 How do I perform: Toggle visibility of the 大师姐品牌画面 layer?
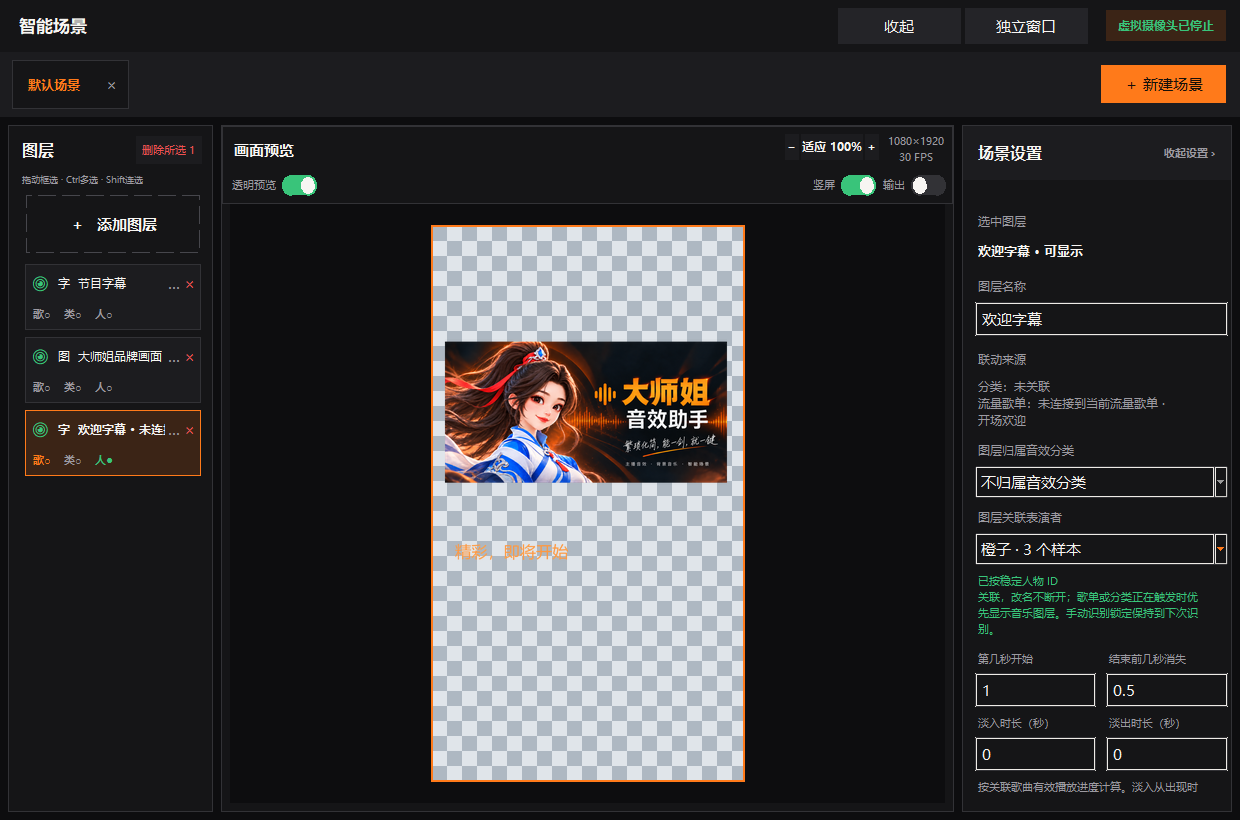coord(40,357)
